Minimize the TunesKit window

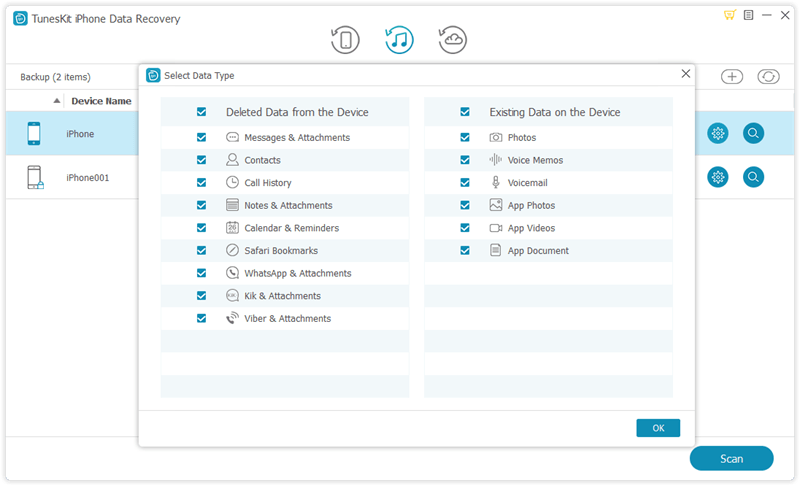[766, 15]
